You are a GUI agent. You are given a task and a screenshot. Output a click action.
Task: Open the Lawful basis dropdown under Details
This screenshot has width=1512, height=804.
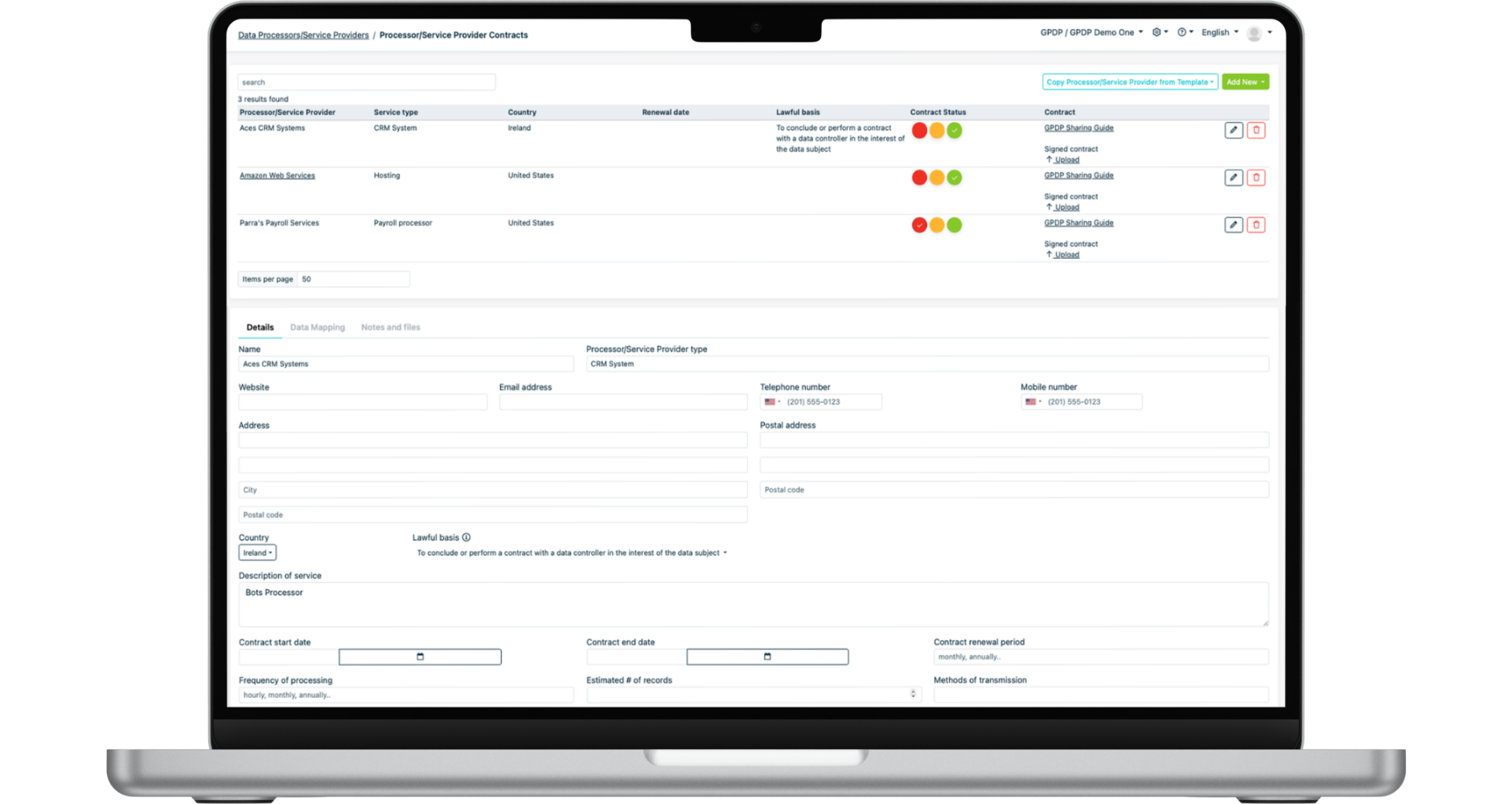click(571, 553)
